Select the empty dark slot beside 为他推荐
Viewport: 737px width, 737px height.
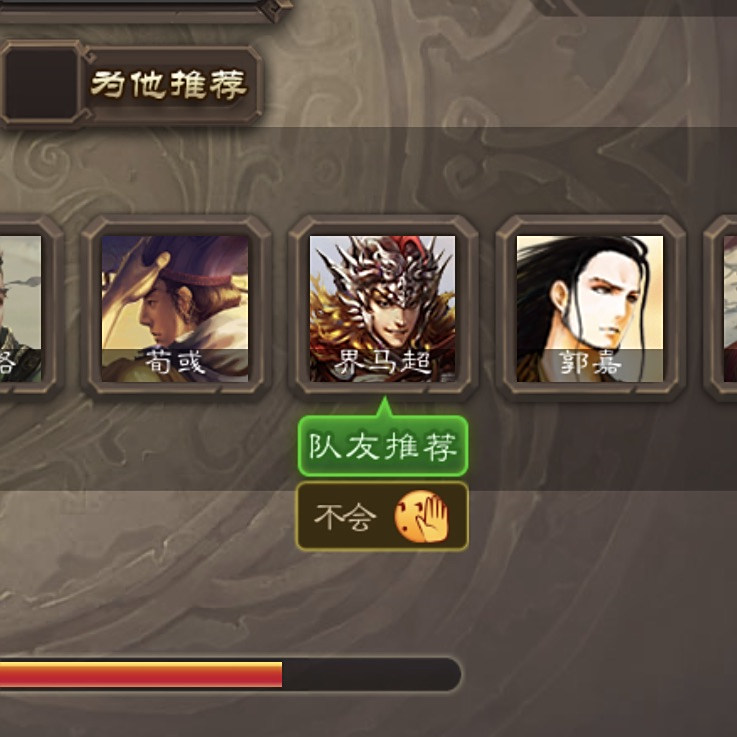click(x=41, y=85)
